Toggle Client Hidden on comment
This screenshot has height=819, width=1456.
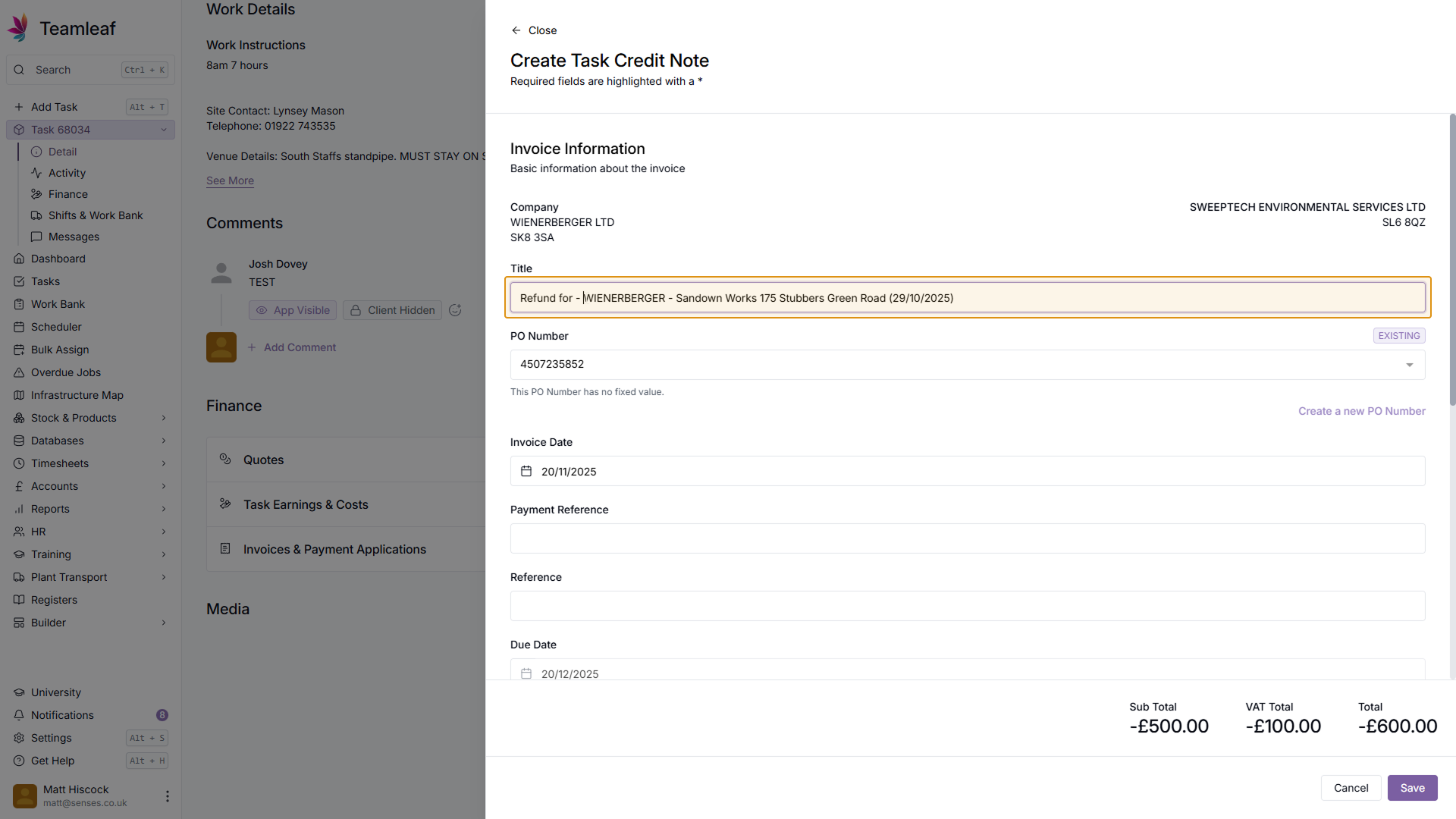click(x=392, y=310)
